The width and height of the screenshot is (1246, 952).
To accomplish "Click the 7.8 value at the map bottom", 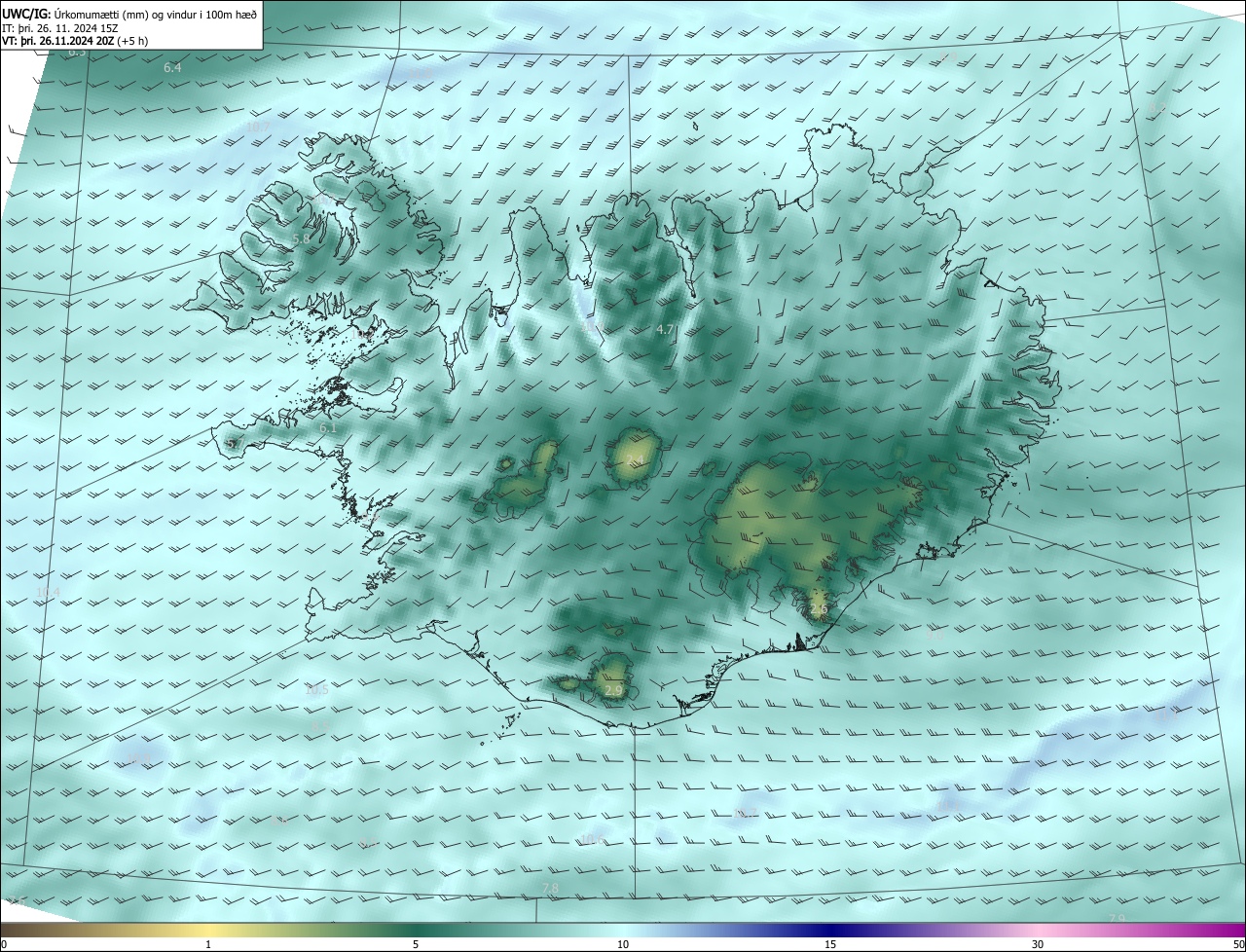I will (x=550, y=889).
